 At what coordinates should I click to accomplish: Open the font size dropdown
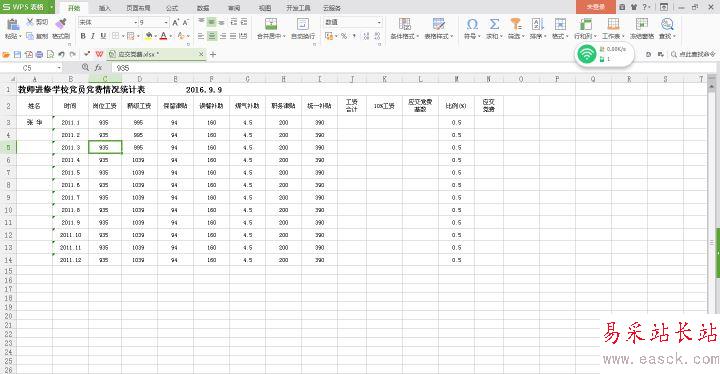(166, 23)
